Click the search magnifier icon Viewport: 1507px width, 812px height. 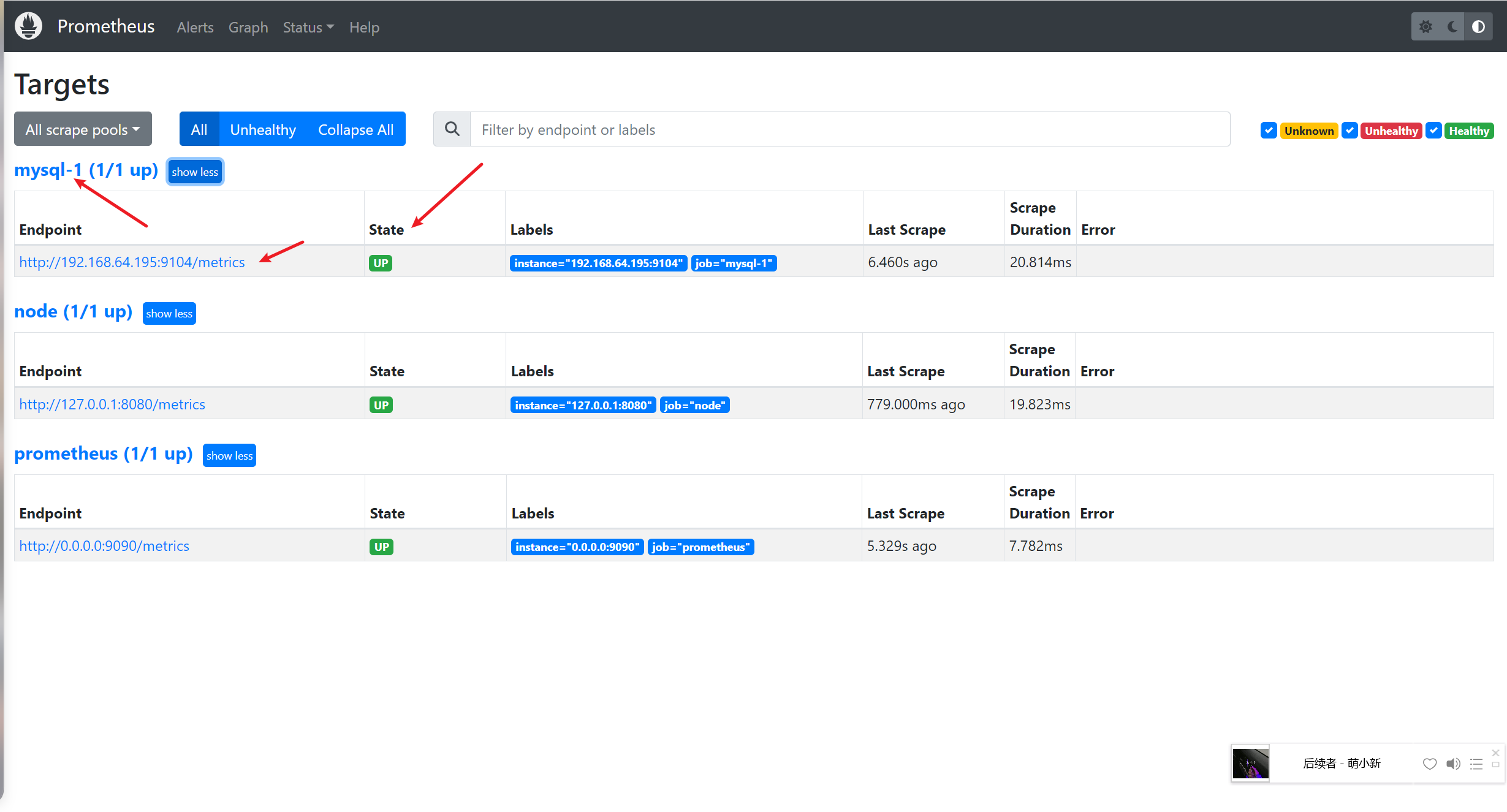pyautogui.click(x=452, y=129)
